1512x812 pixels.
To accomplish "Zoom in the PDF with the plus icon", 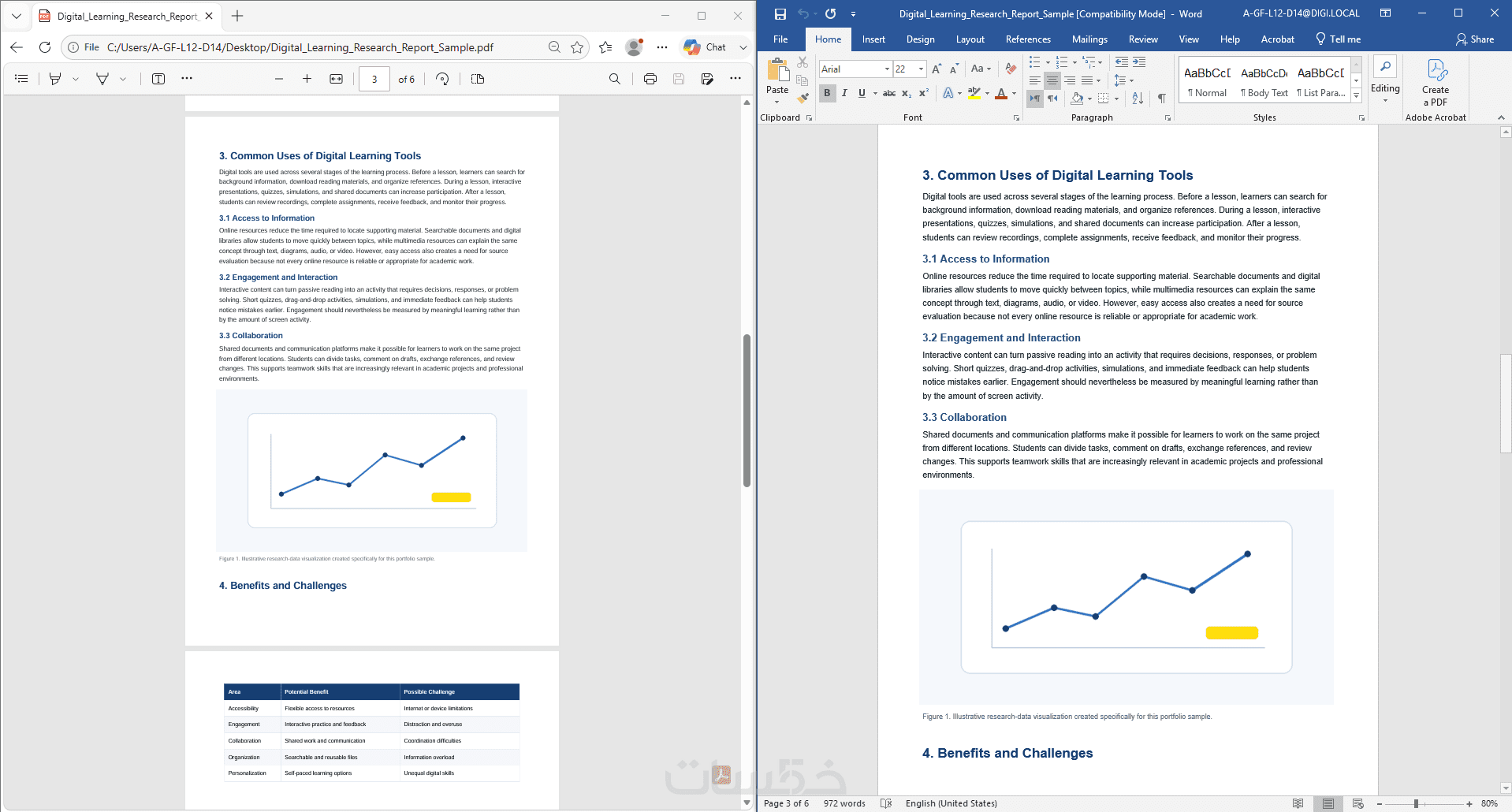I will [x=307, y=79].
